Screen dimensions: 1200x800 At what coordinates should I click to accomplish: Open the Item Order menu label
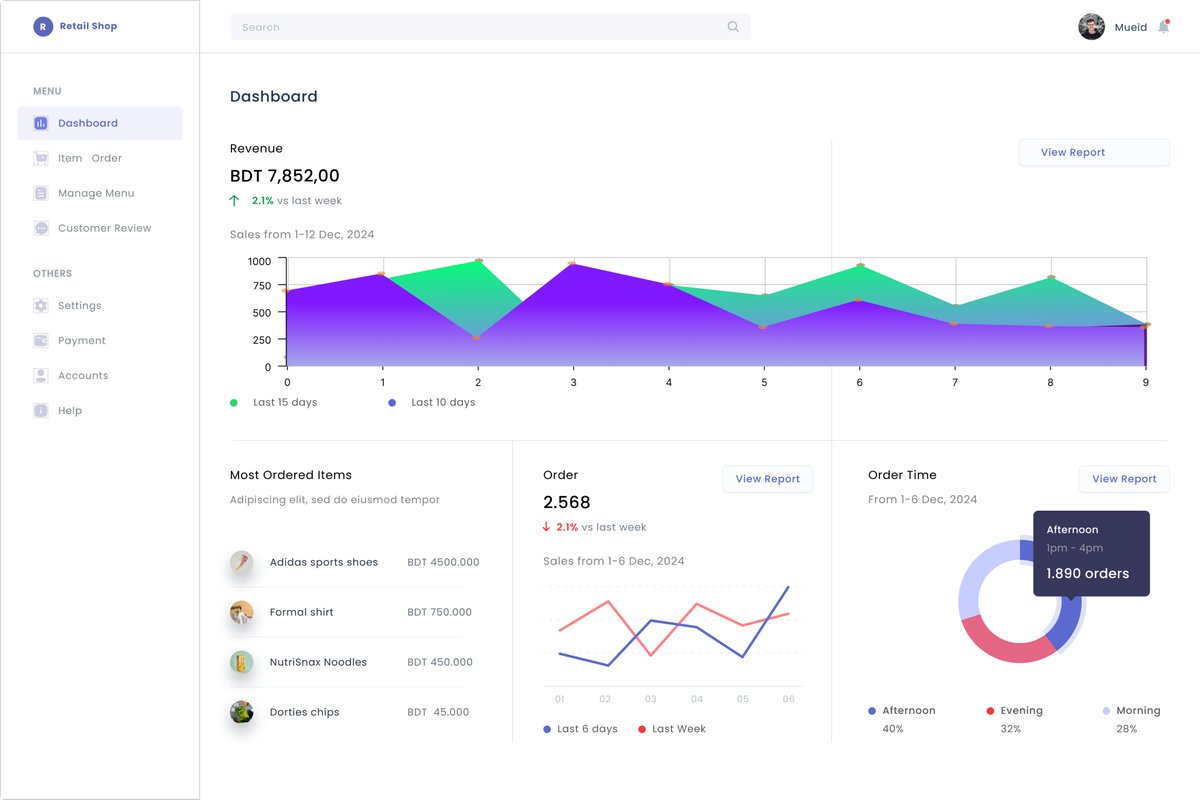click(90, 158)
